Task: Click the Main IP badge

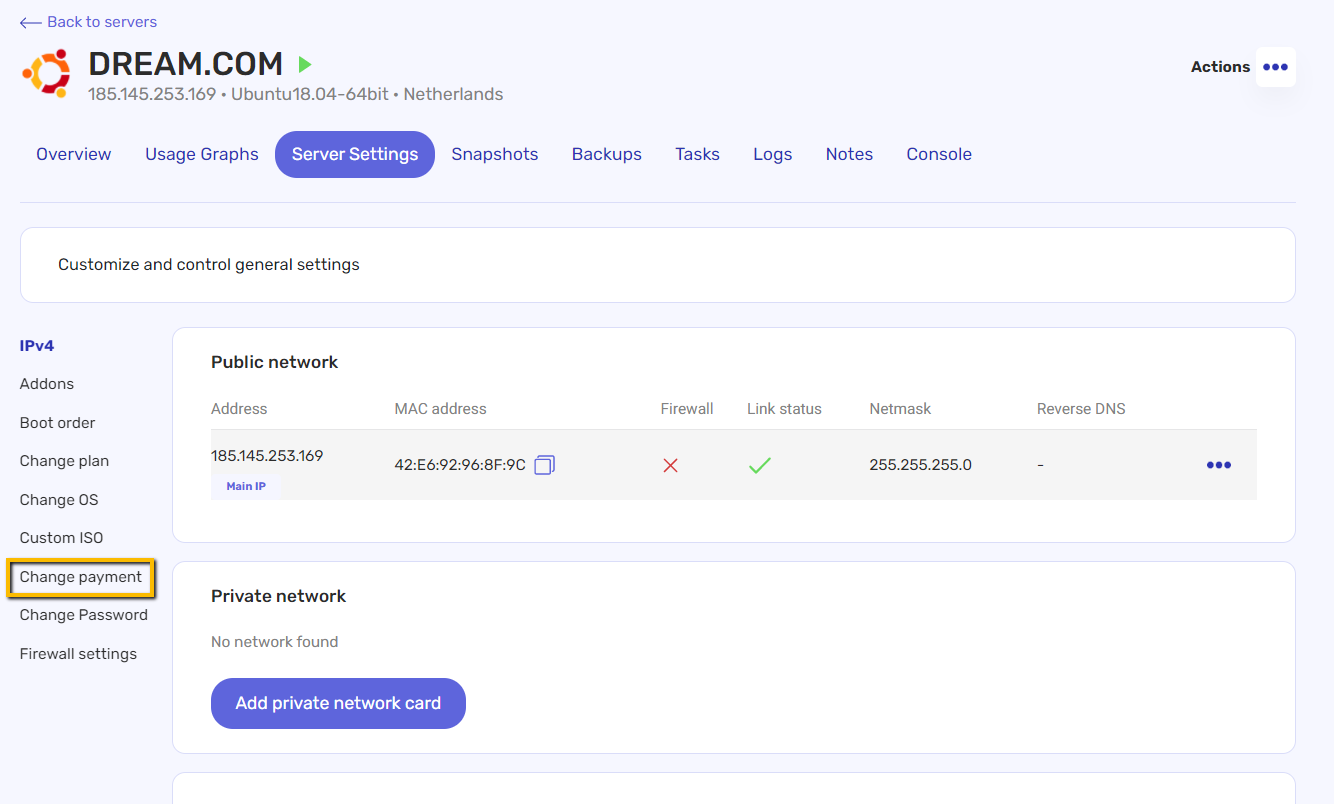Action: coord(246,486)
